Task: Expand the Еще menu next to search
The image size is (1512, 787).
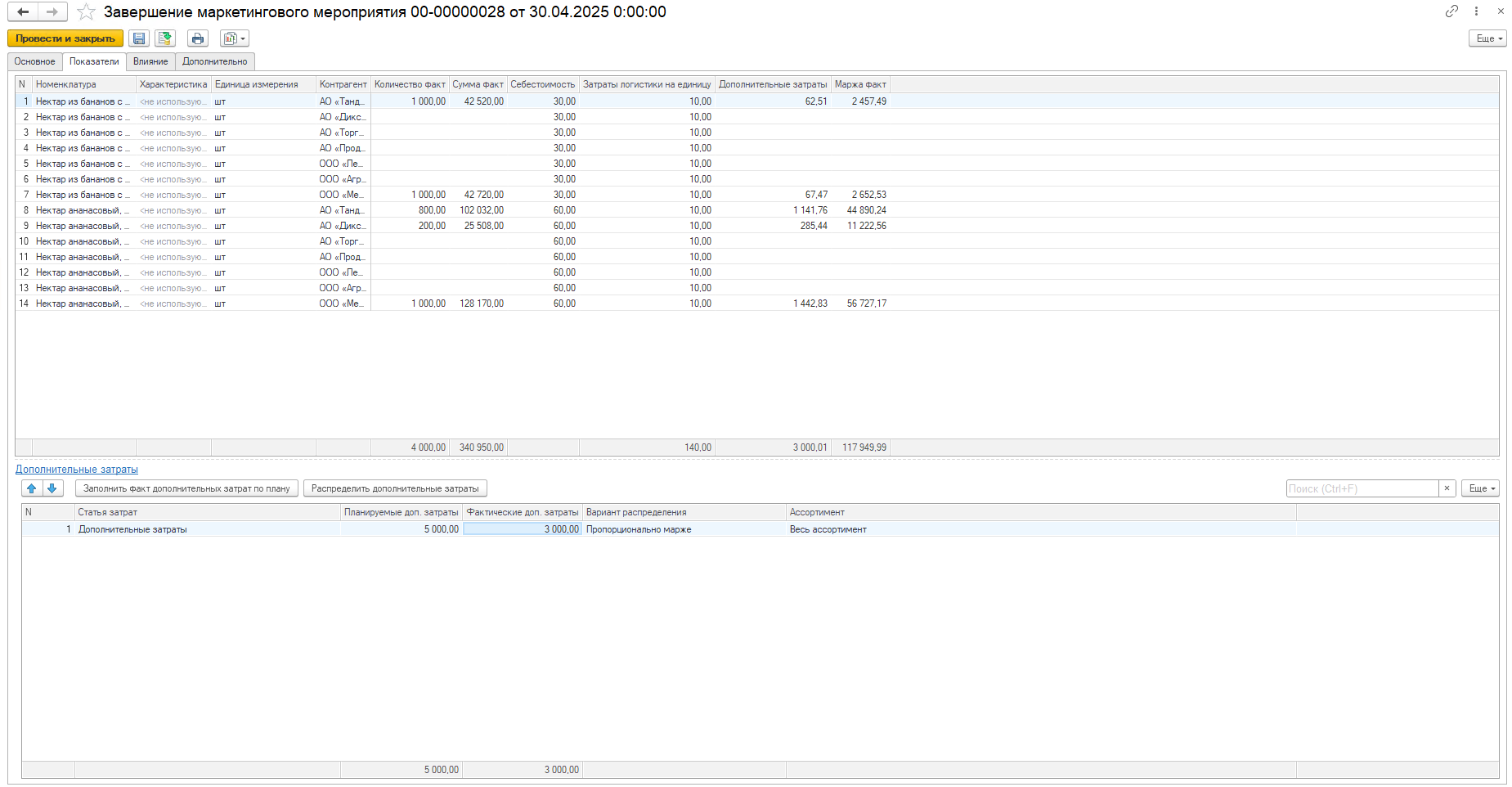Action: pos(1480,488)
